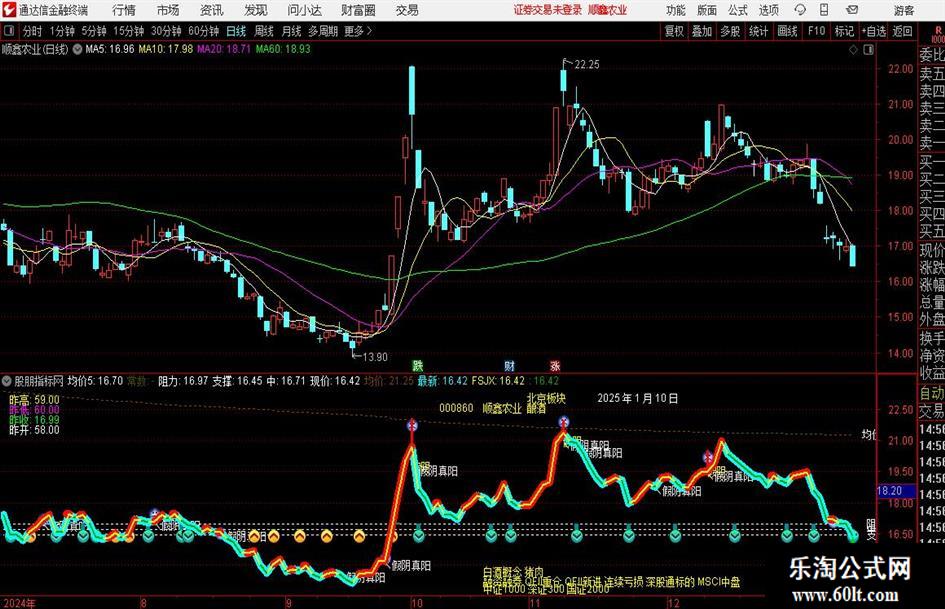Switch to 分时 timeframe
Screen dimensions: 945x609
click(x=32, y=31)
